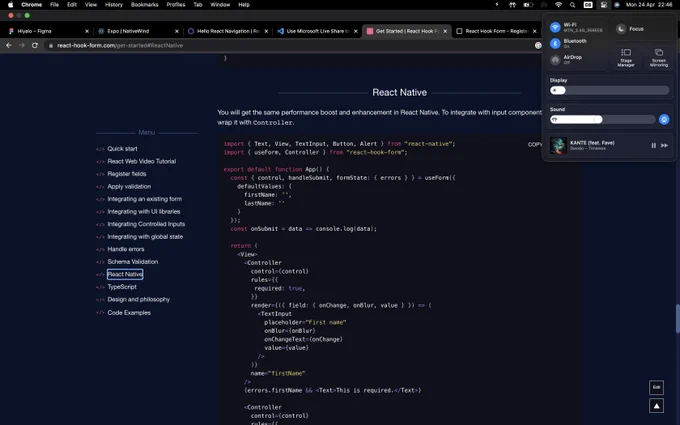
Task: Go to Design and philosophy section
Action: pos(138,300)
